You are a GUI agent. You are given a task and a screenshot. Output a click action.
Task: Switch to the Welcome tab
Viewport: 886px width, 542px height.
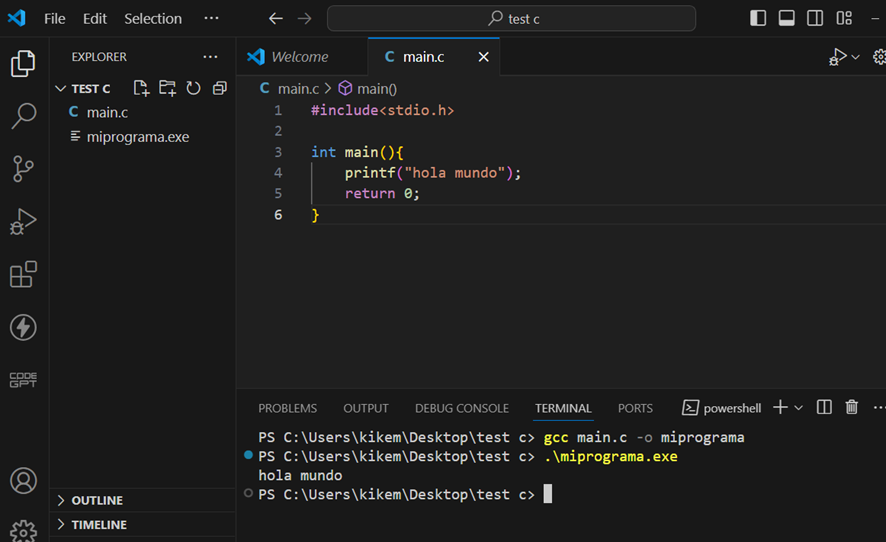pyautogui.click(x=299, y=57)
